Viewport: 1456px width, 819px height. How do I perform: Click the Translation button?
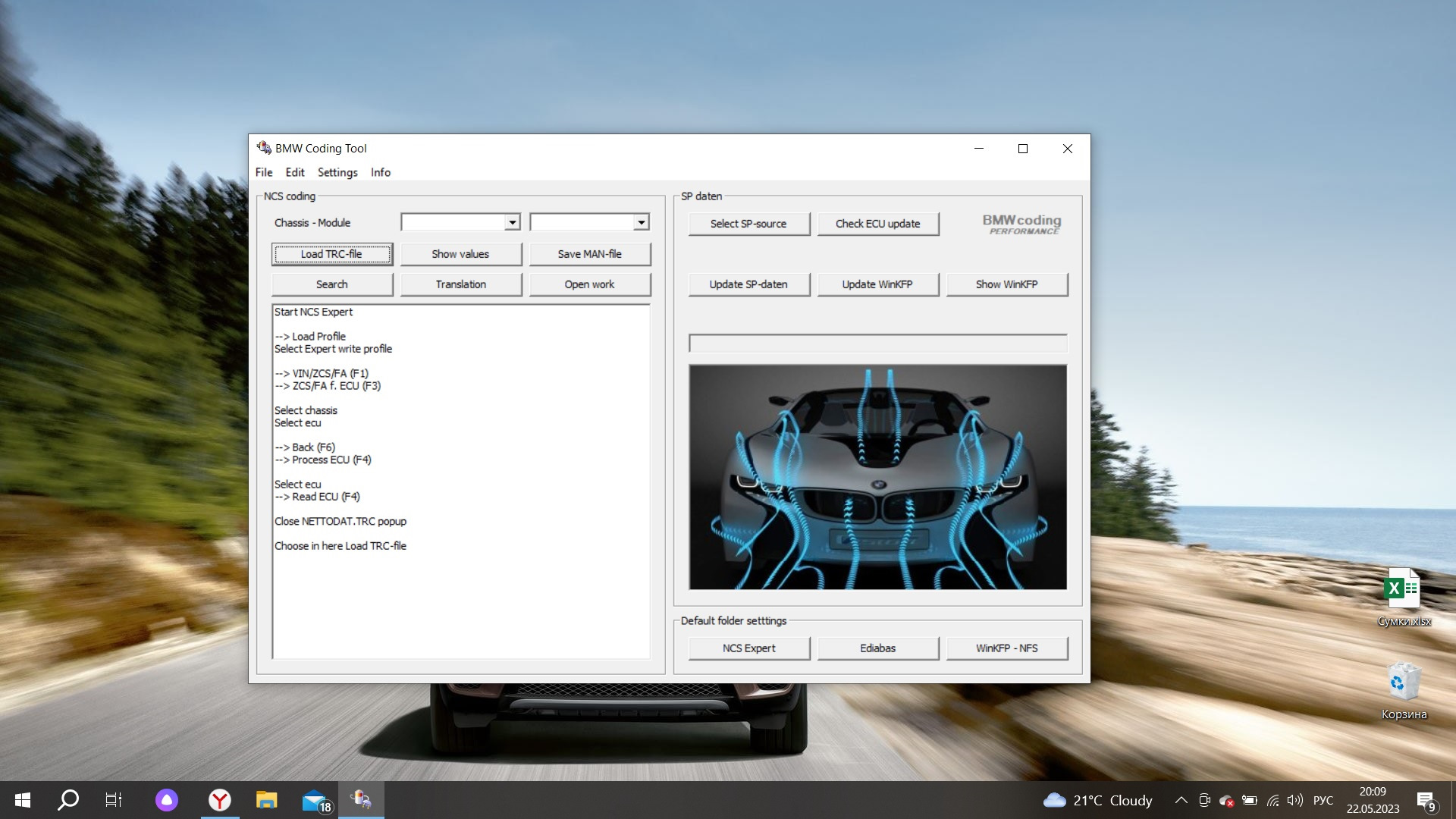pyautogui.click(x=461, y=284)
